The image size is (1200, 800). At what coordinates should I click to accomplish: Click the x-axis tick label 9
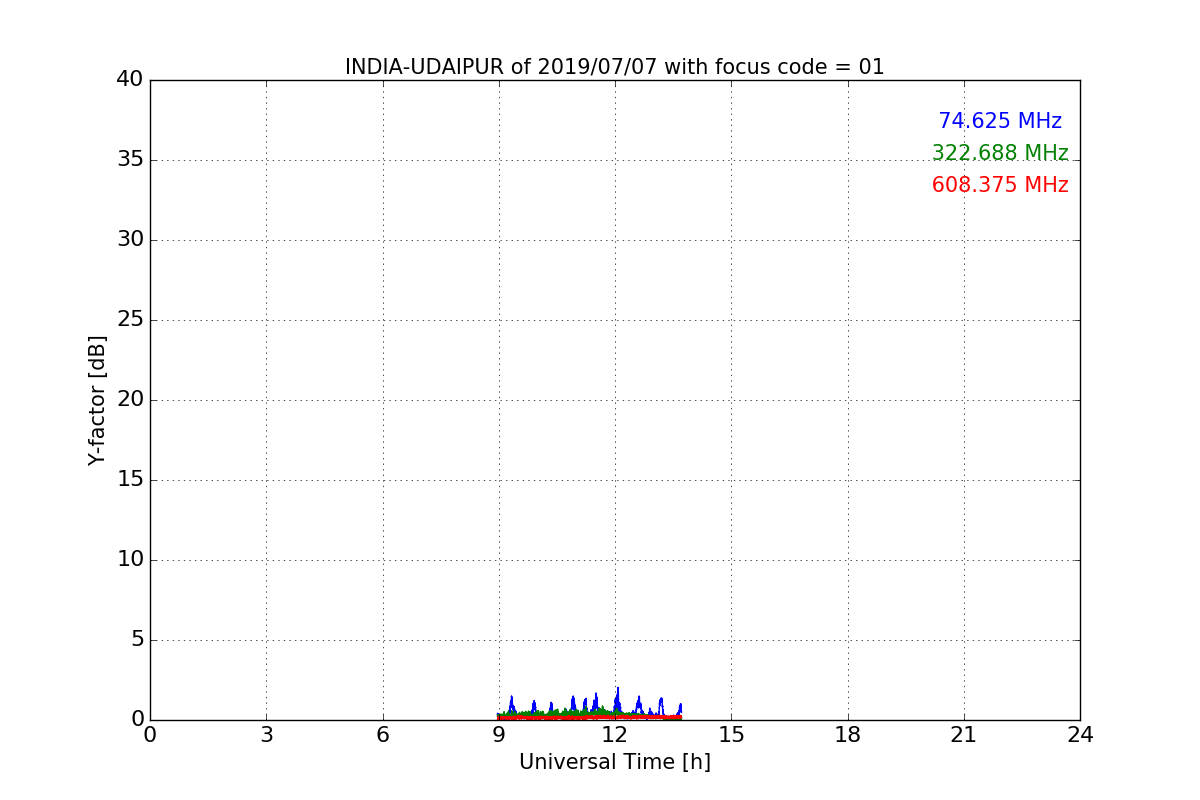[x=499, y=735]
